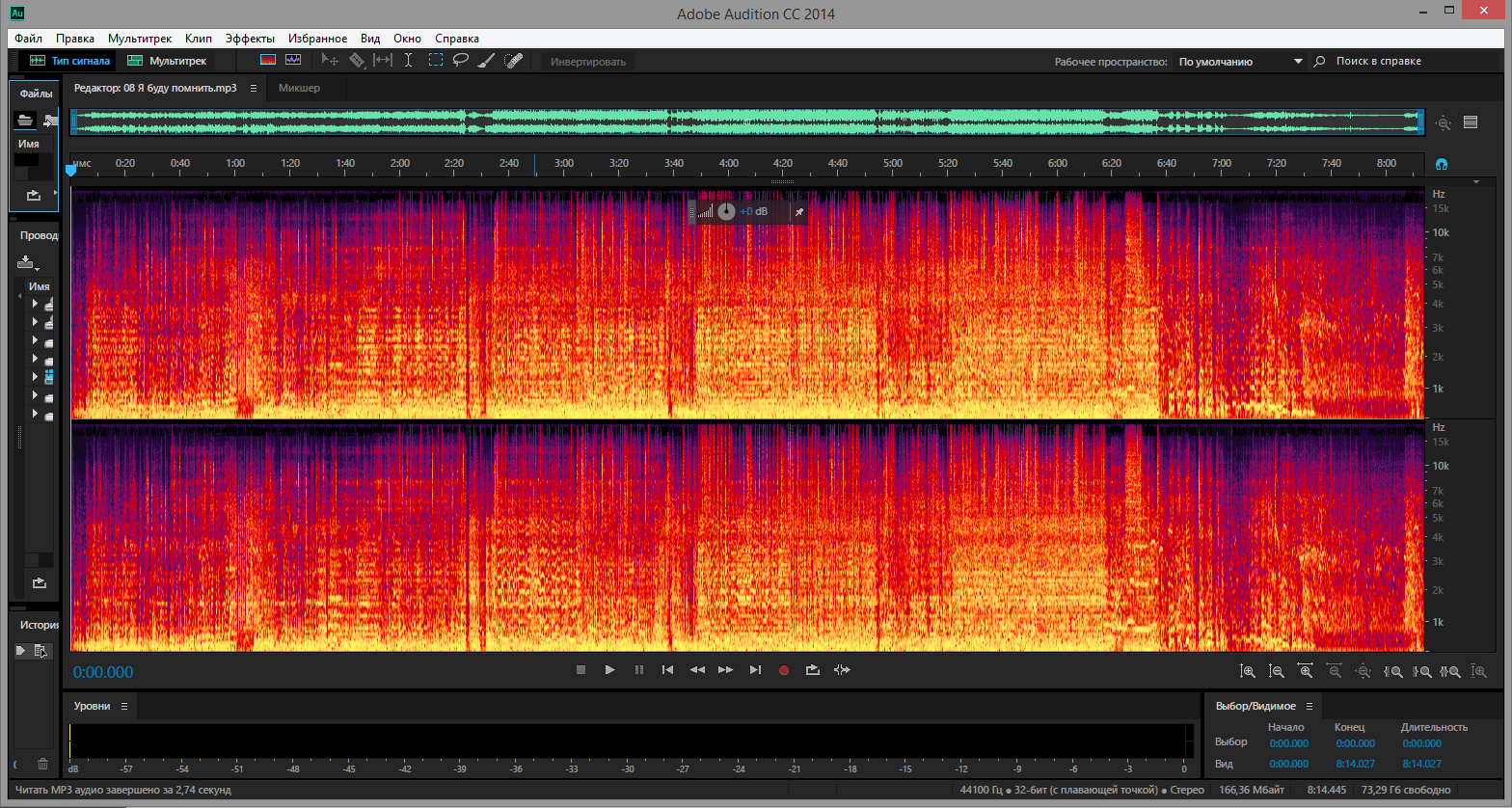Viewport: 1512px width, 808px height.
Task: Click Имя column header in Files panel
Action: tap(29, 144)
